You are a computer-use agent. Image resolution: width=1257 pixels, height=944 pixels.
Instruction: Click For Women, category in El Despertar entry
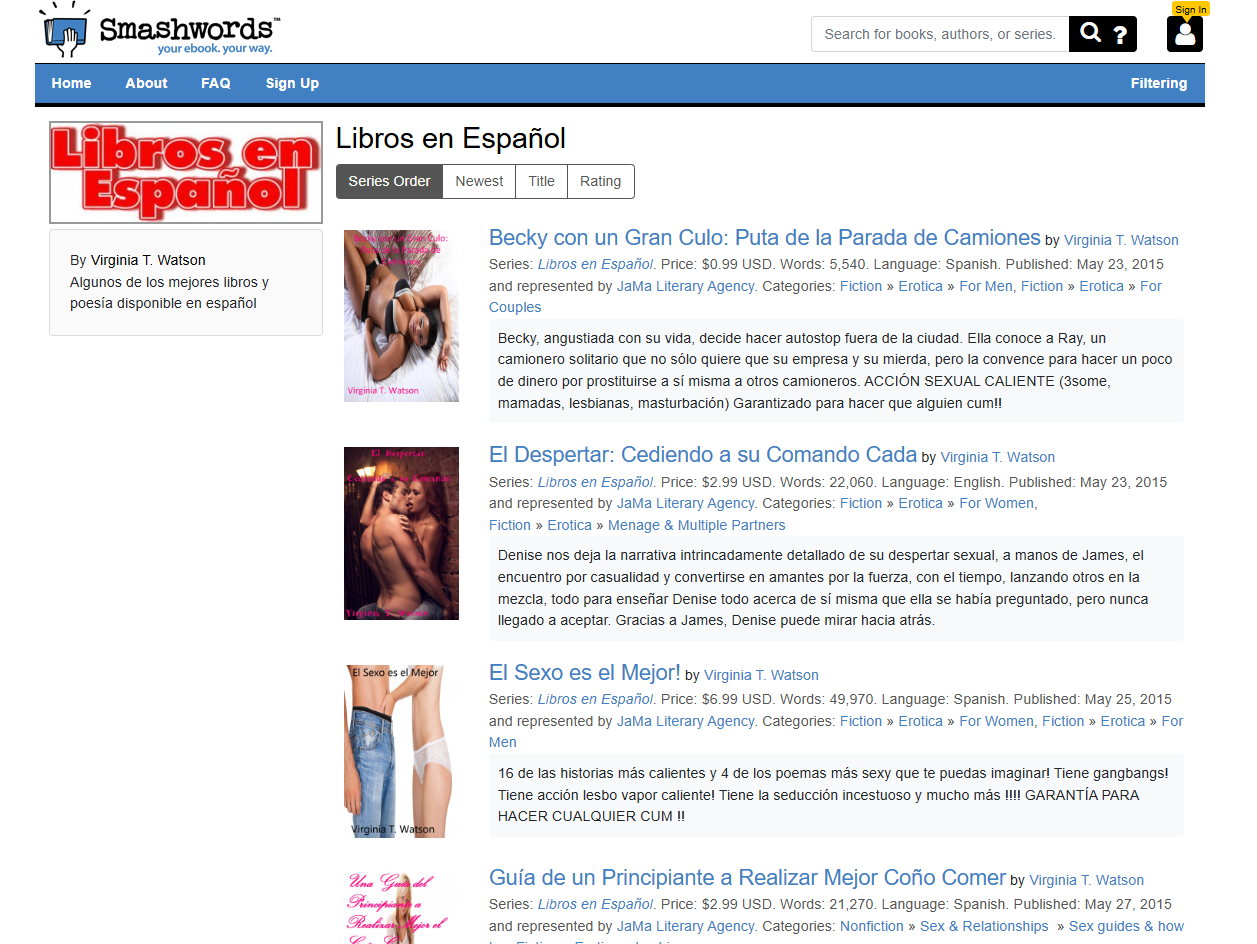[x=998, y=503]
